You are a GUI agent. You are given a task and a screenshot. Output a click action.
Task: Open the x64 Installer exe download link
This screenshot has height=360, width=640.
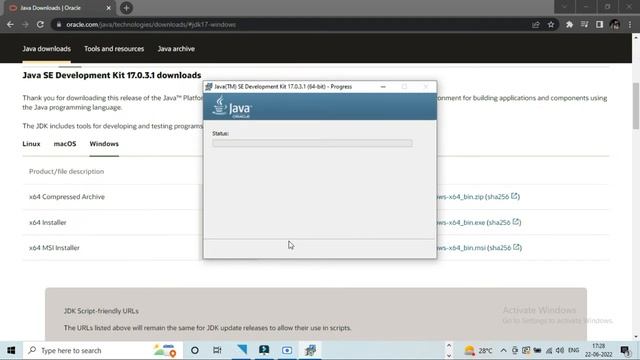pyautogui.click(x=461, y=222)
